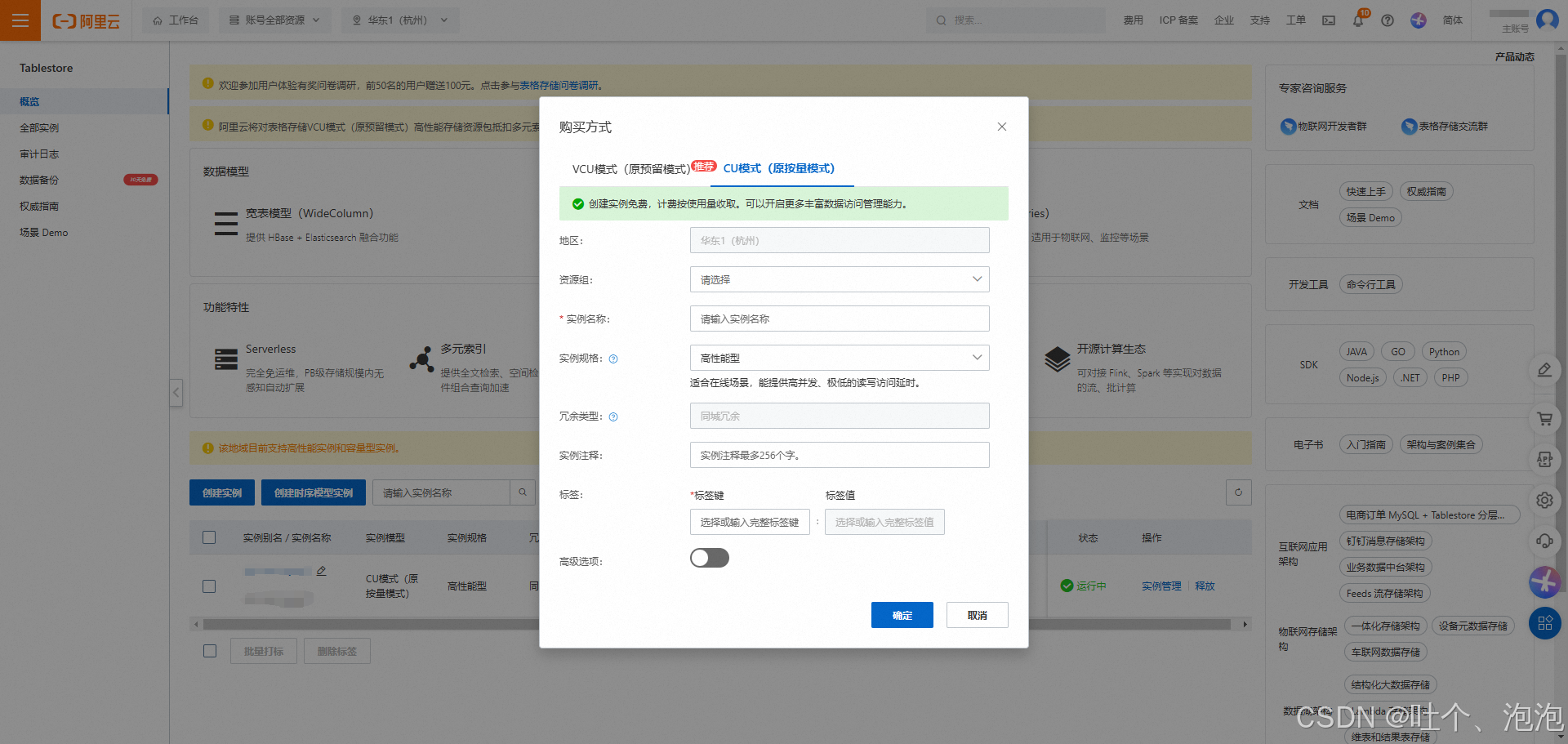This screenshot has width=1568, height=744.
Task: Open the 华东1（杭州）region selector
Action: pyautogui.click(x=399, y=20)
